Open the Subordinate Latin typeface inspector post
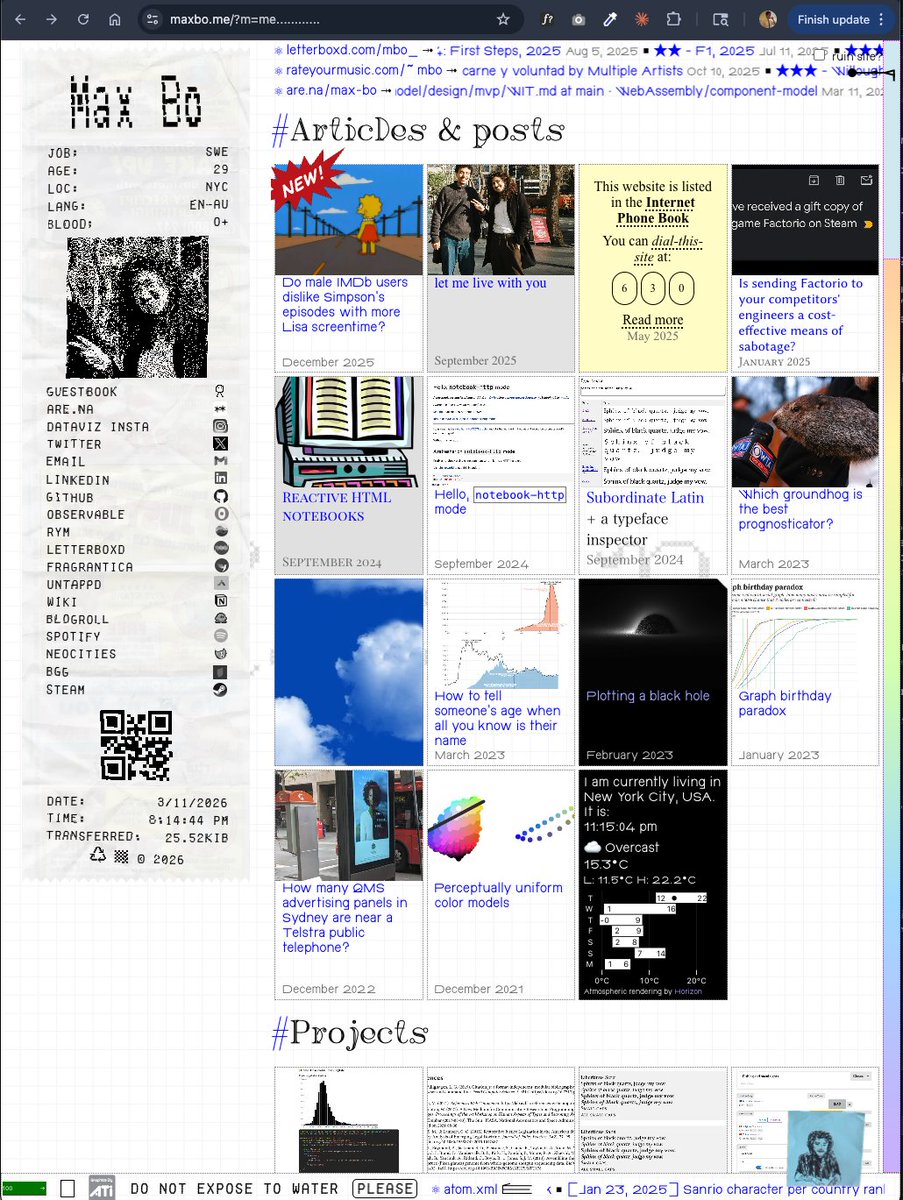 645,518
